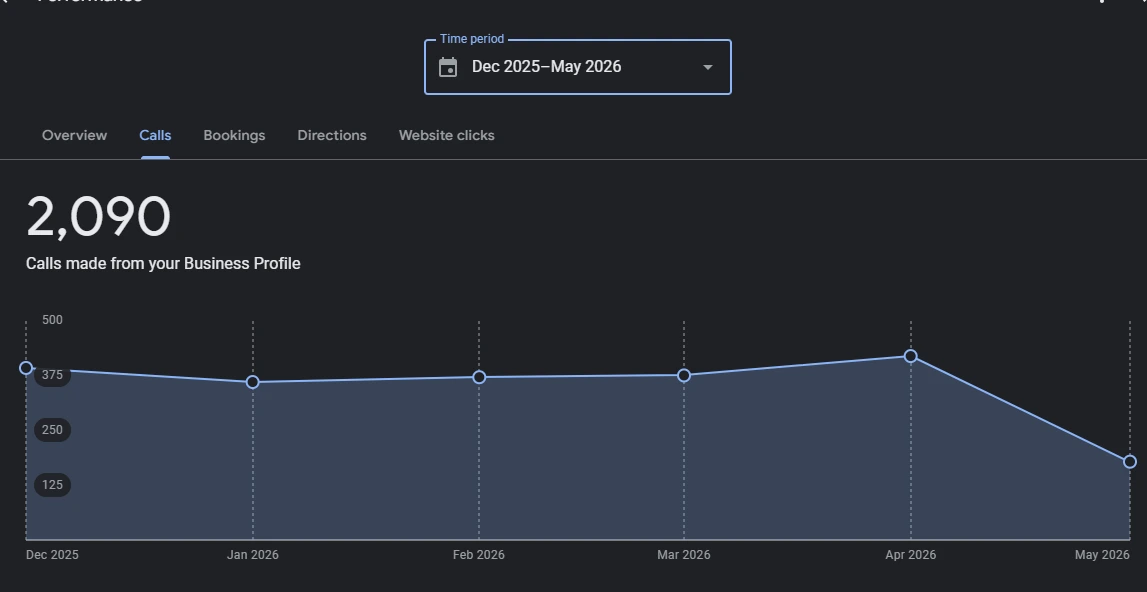Click the Jan 2026 data point circle
This screenshot has height=592, width=1147.
[252, 382]
